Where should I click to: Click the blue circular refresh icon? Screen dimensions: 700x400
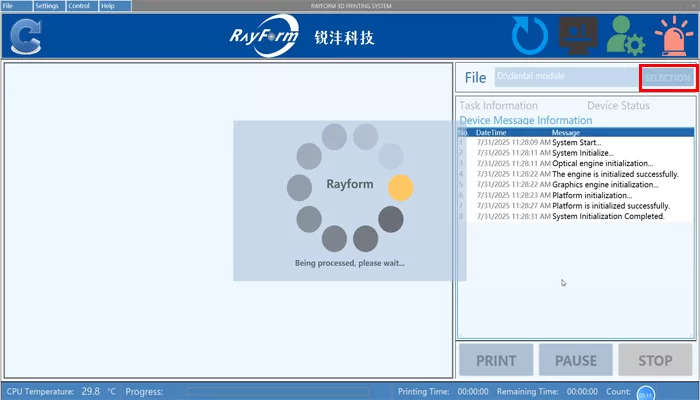(x=530, y=36)
